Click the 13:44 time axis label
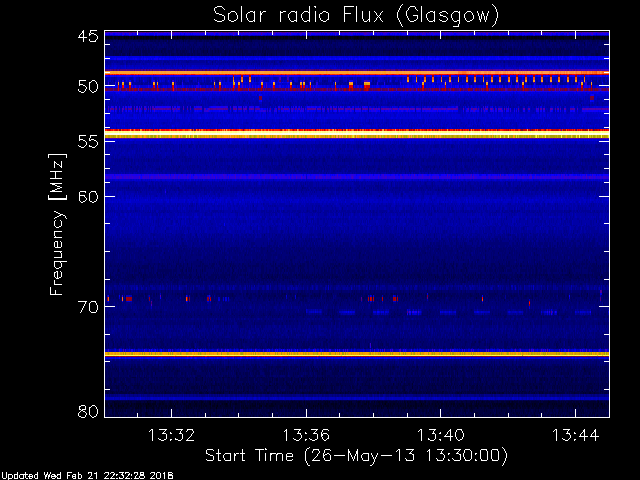Screen dimensions: 640x480 (x=576, y=435)
